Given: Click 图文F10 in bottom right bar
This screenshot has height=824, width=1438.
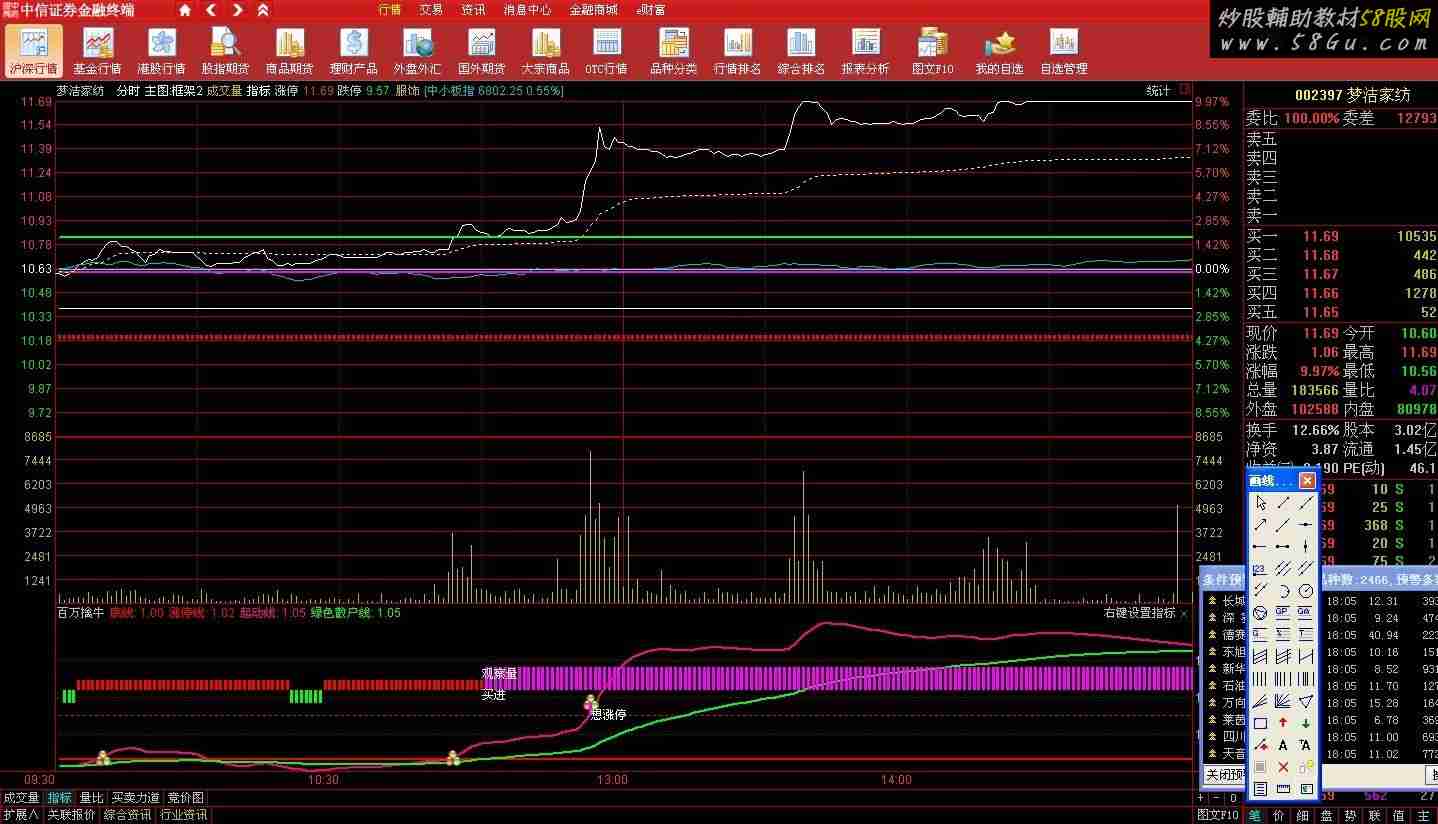Looking at the screenshot, I should [1216, 815].
